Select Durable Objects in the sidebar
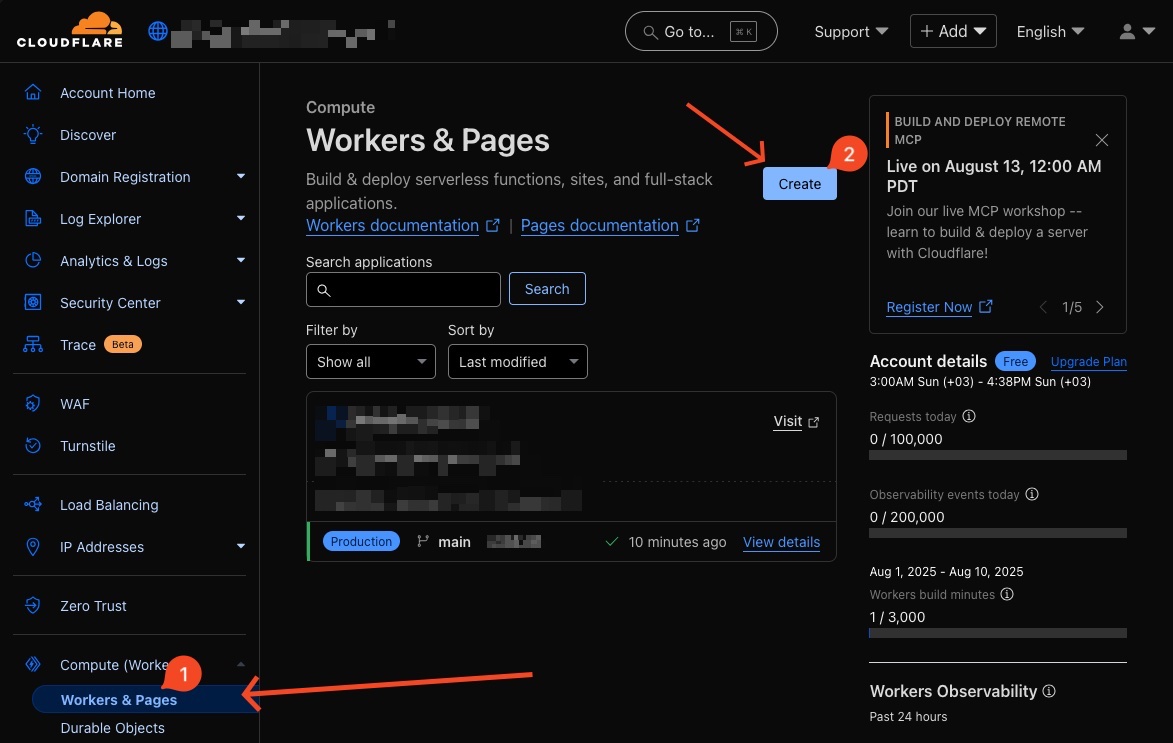The width and height of the screenshot is (1173, 743). 112,728
